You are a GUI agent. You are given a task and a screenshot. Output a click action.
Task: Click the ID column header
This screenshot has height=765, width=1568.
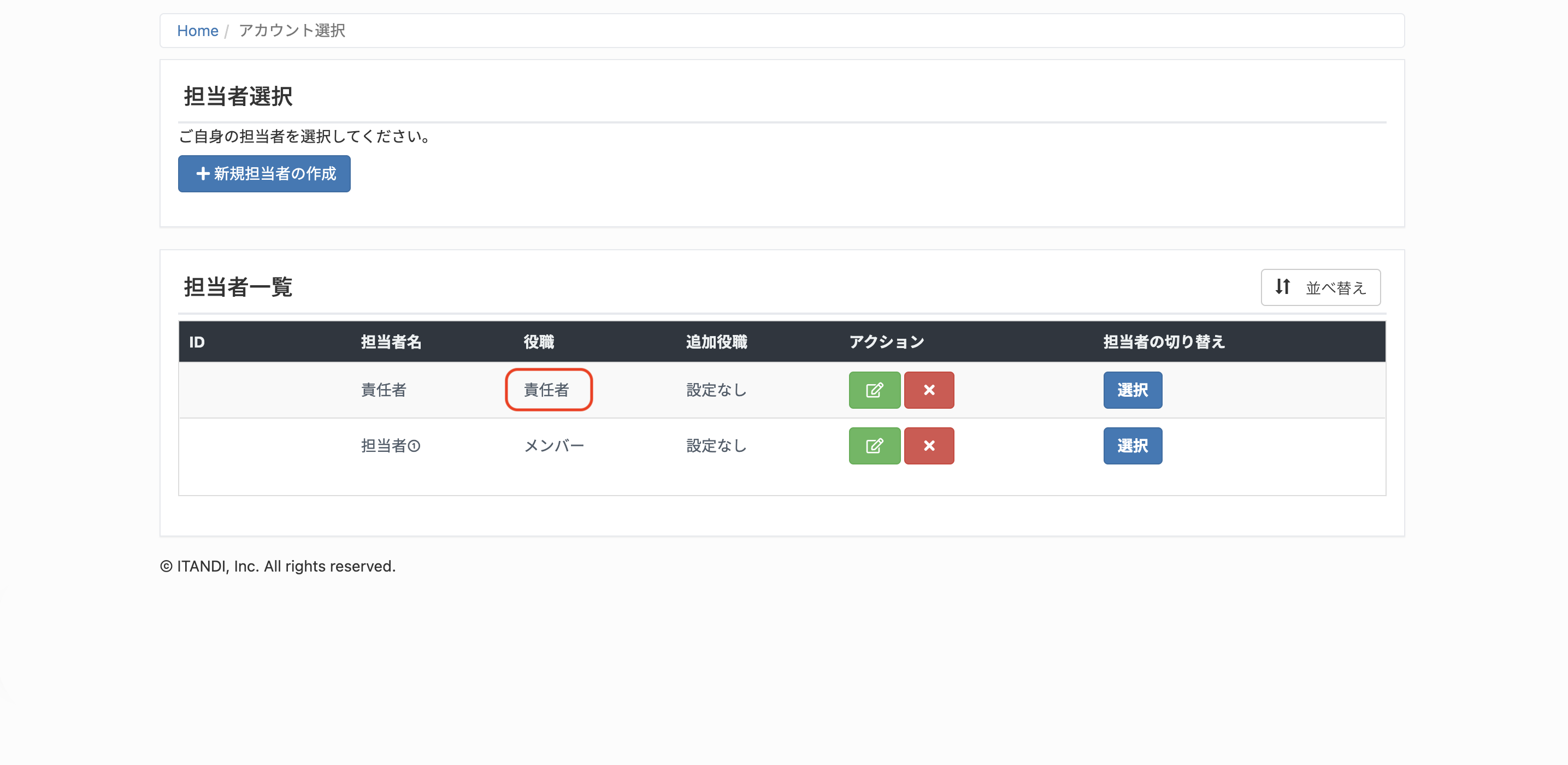[x=197, y=342]
